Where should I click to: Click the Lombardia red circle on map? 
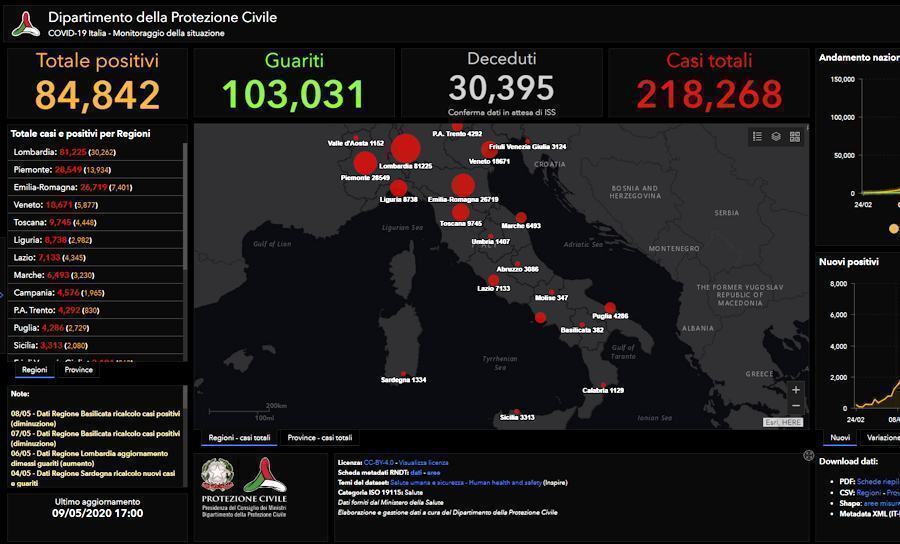tap(406, 148)
